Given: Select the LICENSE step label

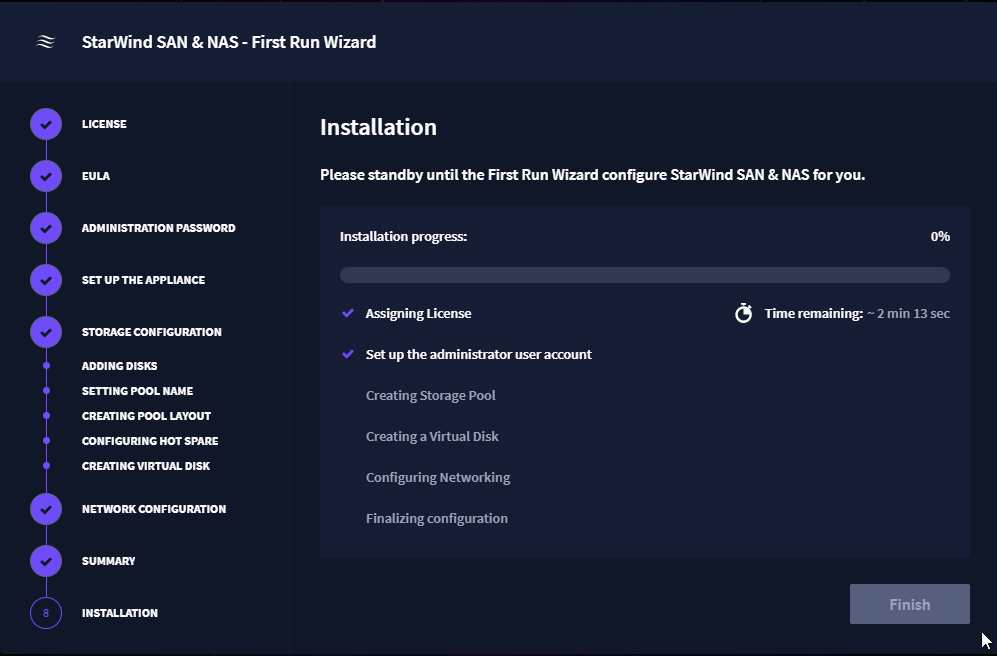Looking at the screenshot, I should click(104, 124).
